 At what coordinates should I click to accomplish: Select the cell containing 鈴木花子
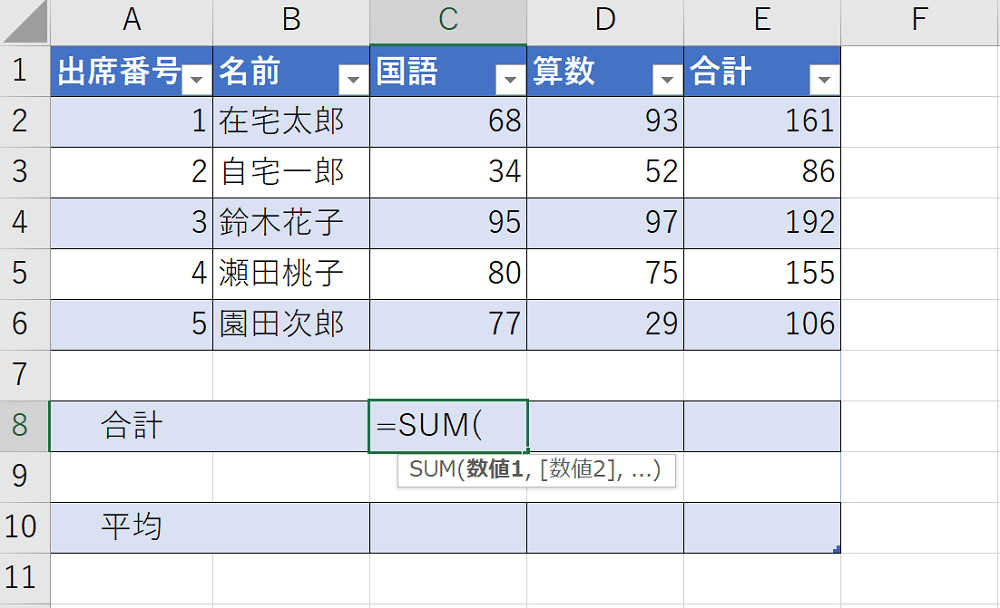[x=290, y=222]
